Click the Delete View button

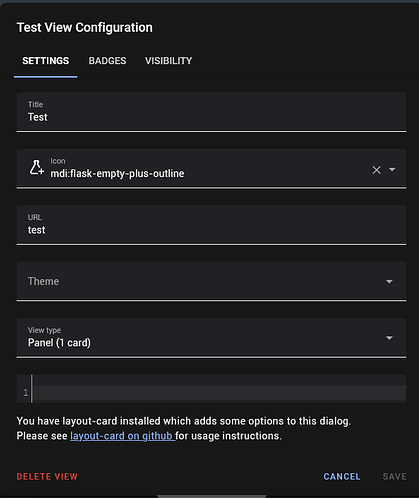click(x=47, y=477)
